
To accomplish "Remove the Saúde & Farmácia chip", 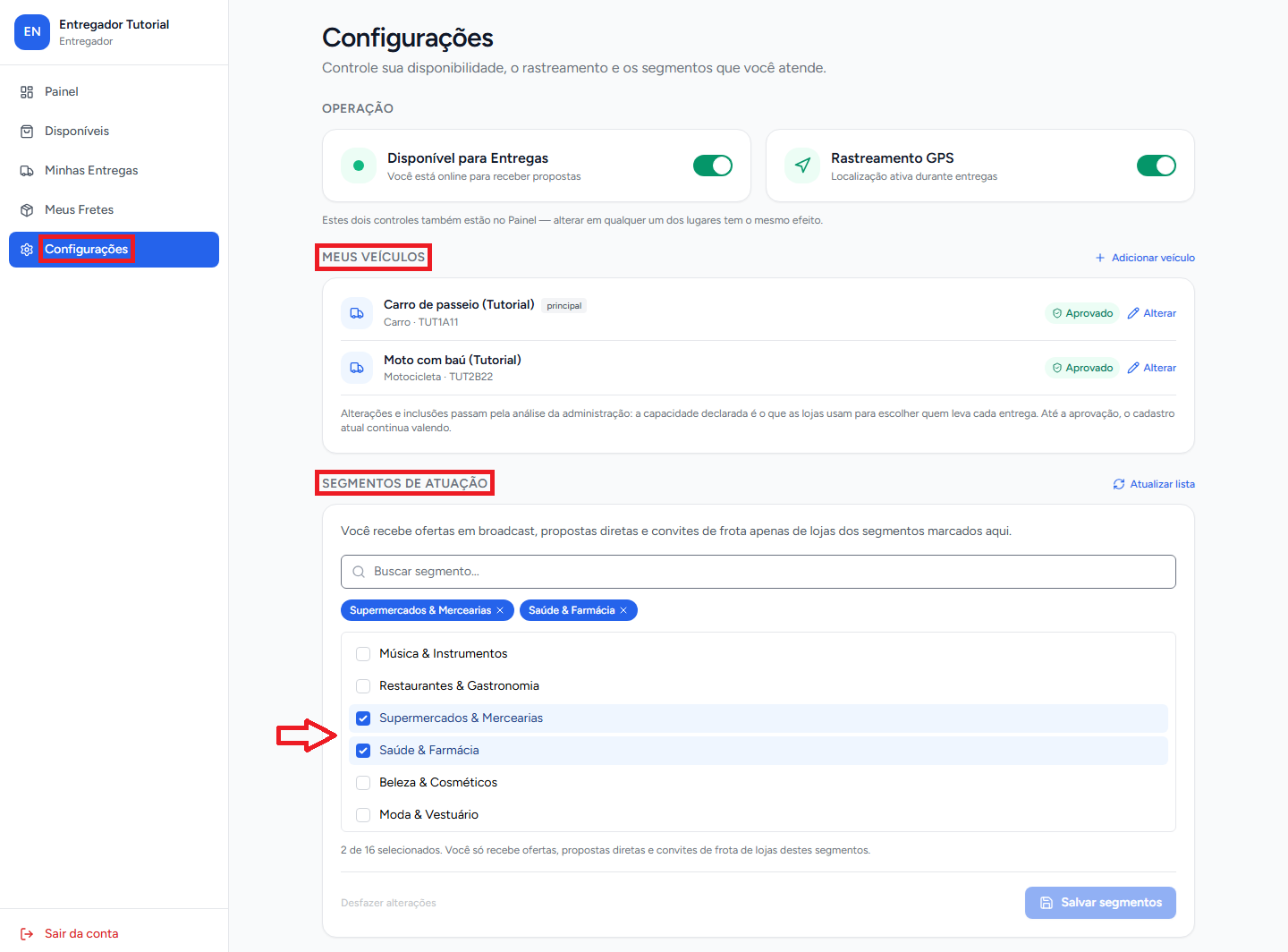I will pyautogui.click(x=623, y=610).
